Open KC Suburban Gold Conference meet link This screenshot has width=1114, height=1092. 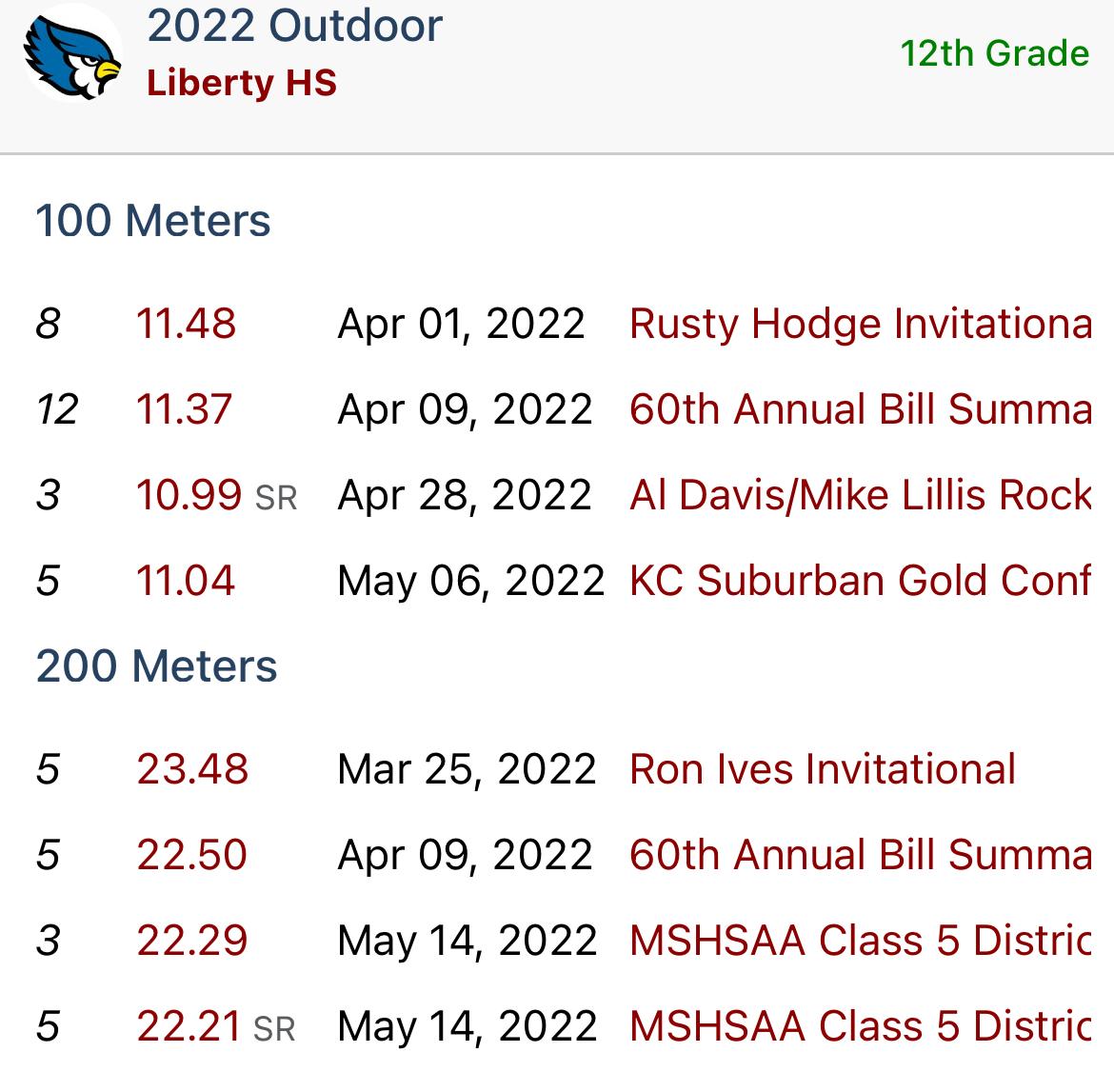pos(861,581)
